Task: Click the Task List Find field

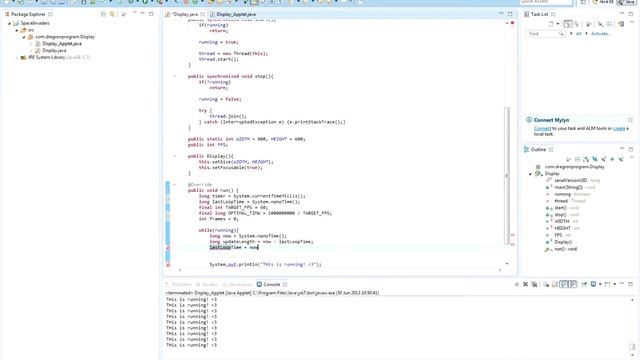Action: point(545,34)
